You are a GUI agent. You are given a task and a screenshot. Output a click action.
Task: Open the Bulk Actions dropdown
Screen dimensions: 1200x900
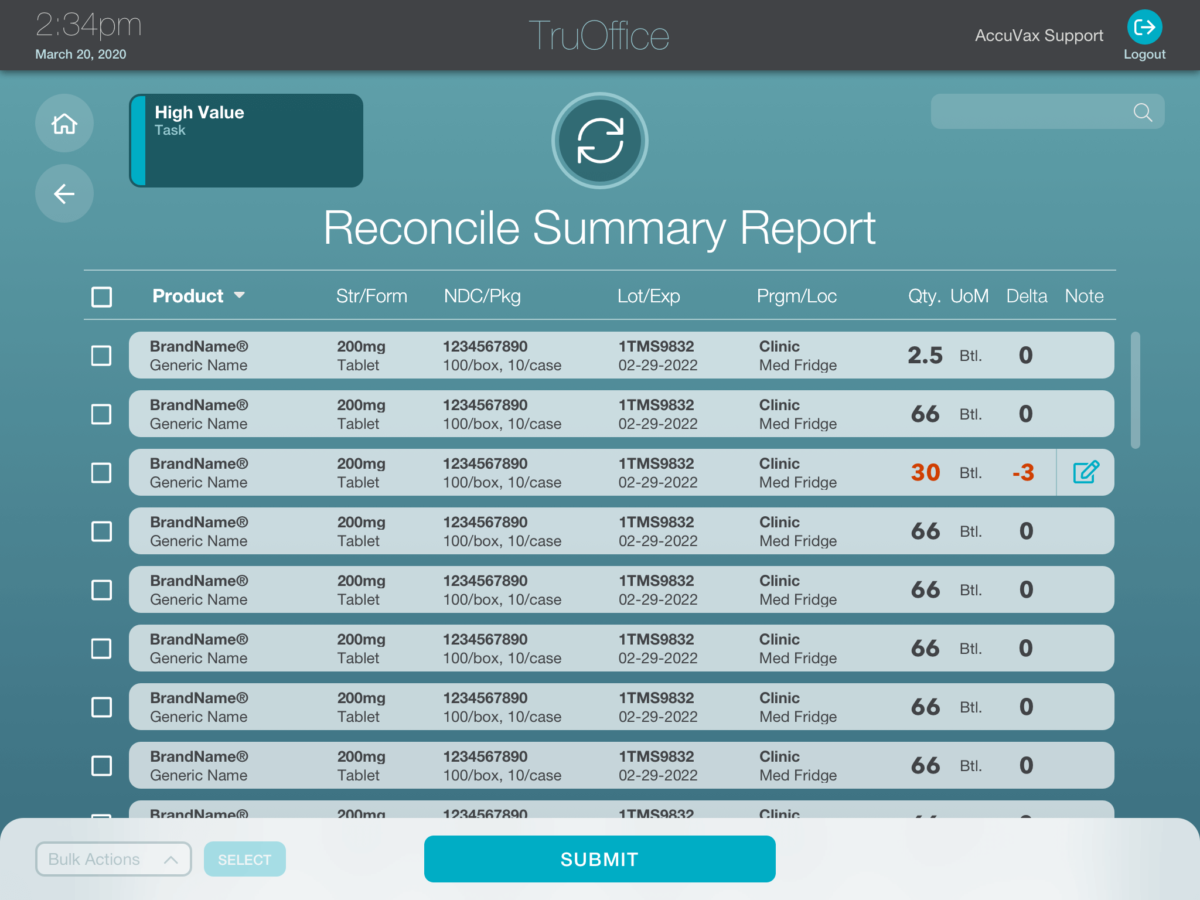click(113, 859)
